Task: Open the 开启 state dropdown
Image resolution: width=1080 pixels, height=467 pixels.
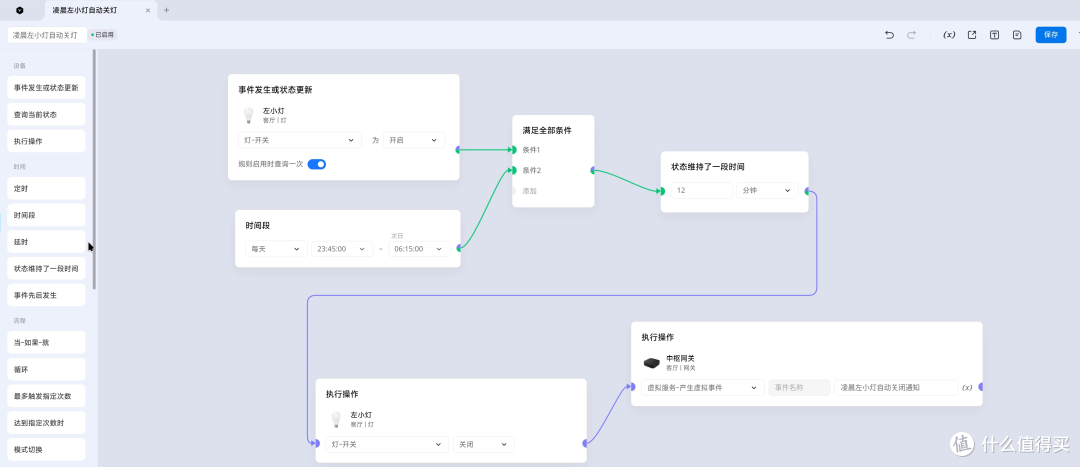Action: point(414,140)
